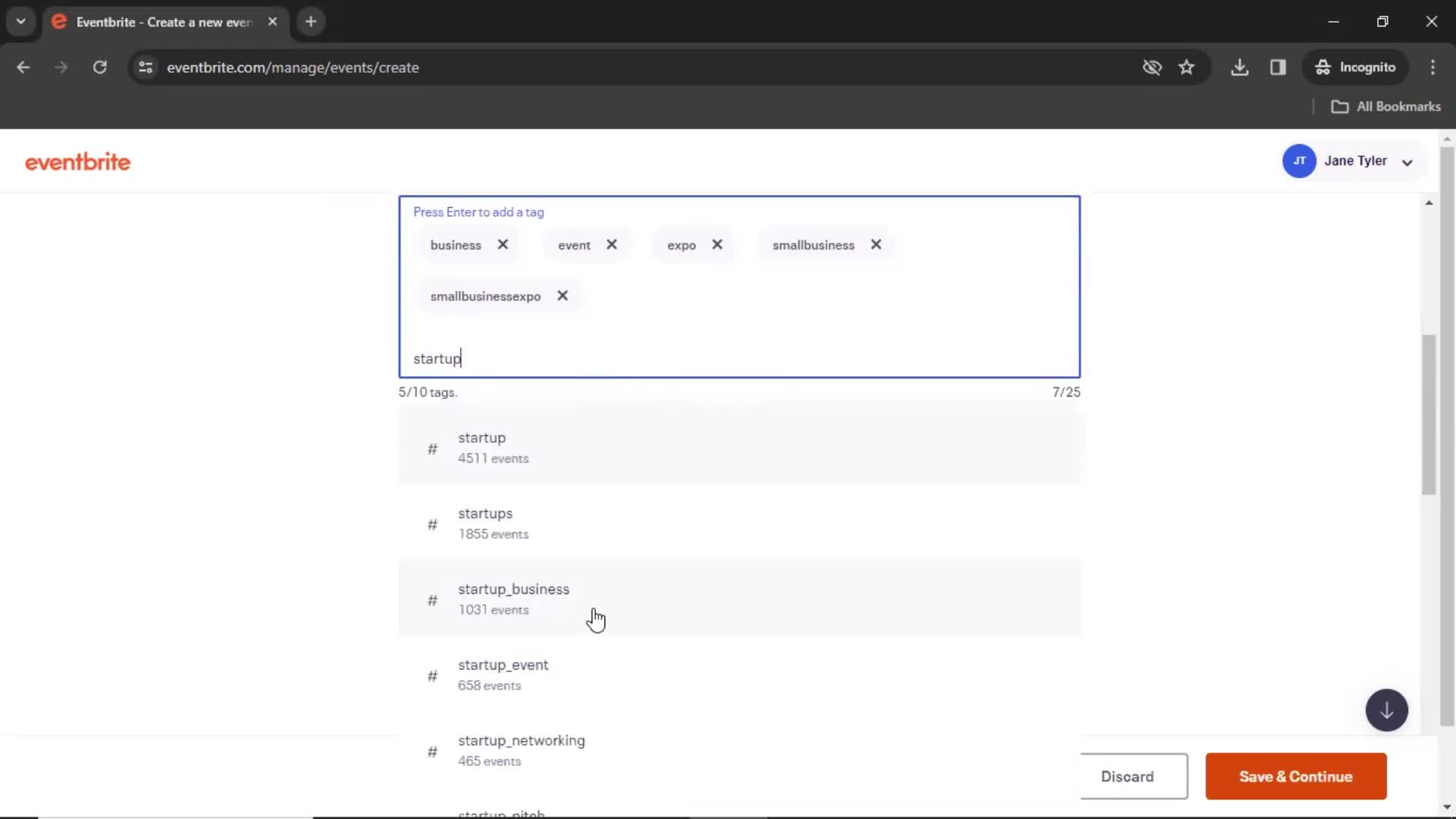This screenshot has width=1456, height=819.
Task: Click the Incognito indicator
Action: pos(1355,67)
